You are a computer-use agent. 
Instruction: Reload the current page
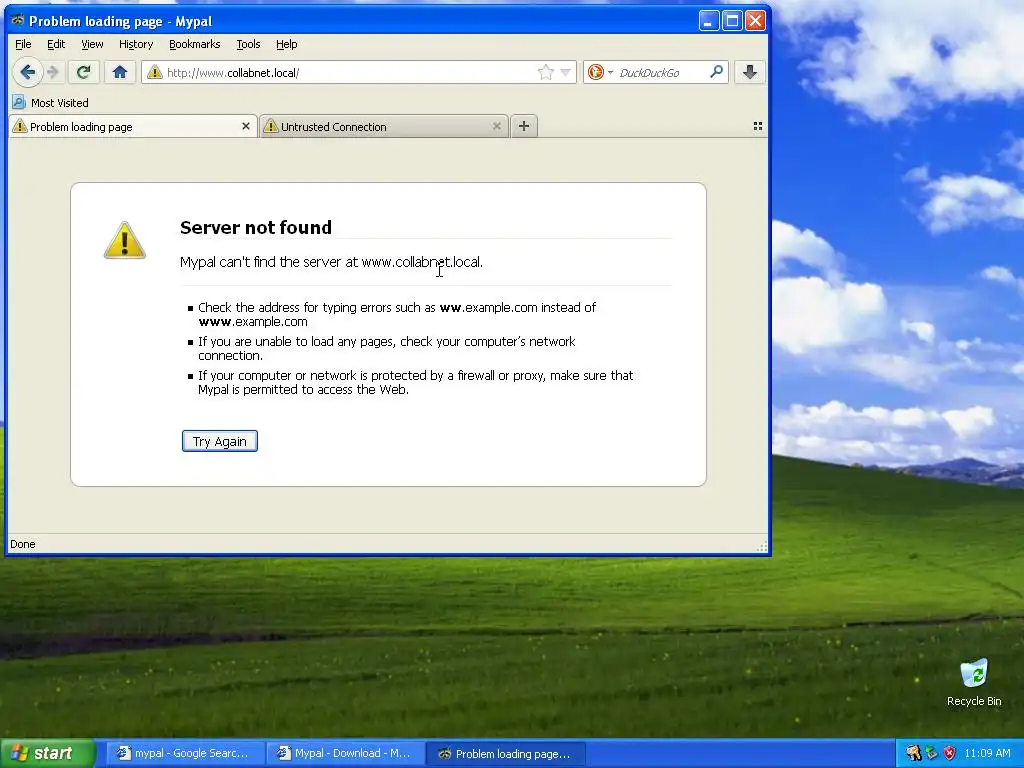pos(83,72)
